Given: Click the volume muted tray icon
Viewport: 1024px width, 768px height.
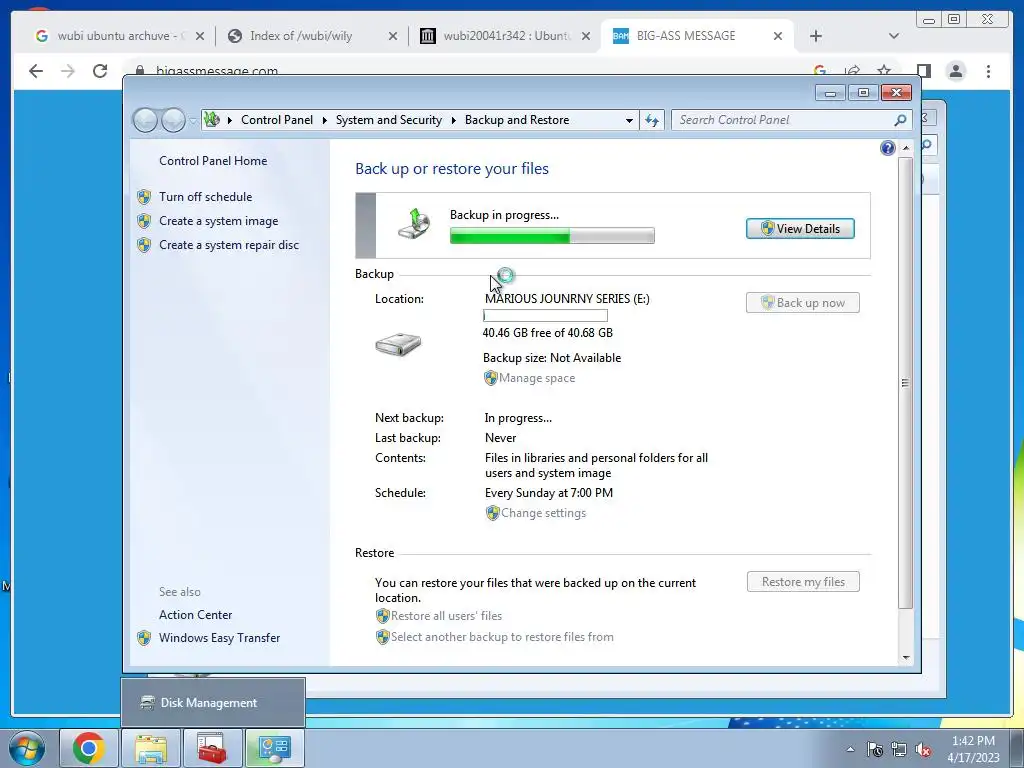Looking at the screenshot, I should point(923,750).
